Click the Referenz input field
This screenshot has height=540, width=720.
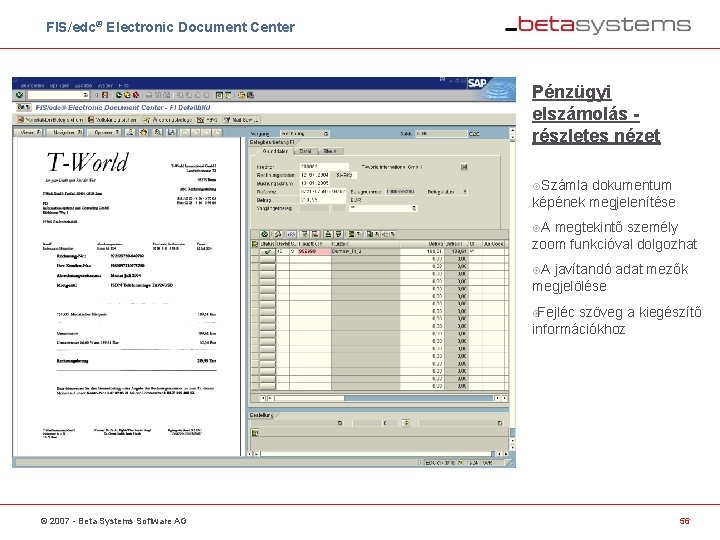pos(323,191)
